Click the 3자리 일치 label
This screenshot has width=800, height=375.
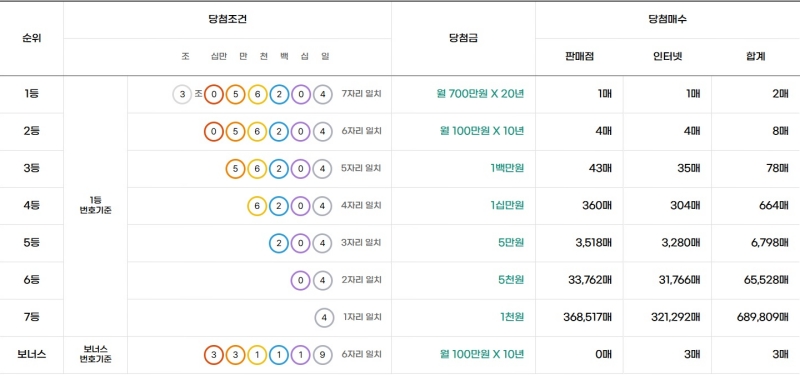coord(362,243)
